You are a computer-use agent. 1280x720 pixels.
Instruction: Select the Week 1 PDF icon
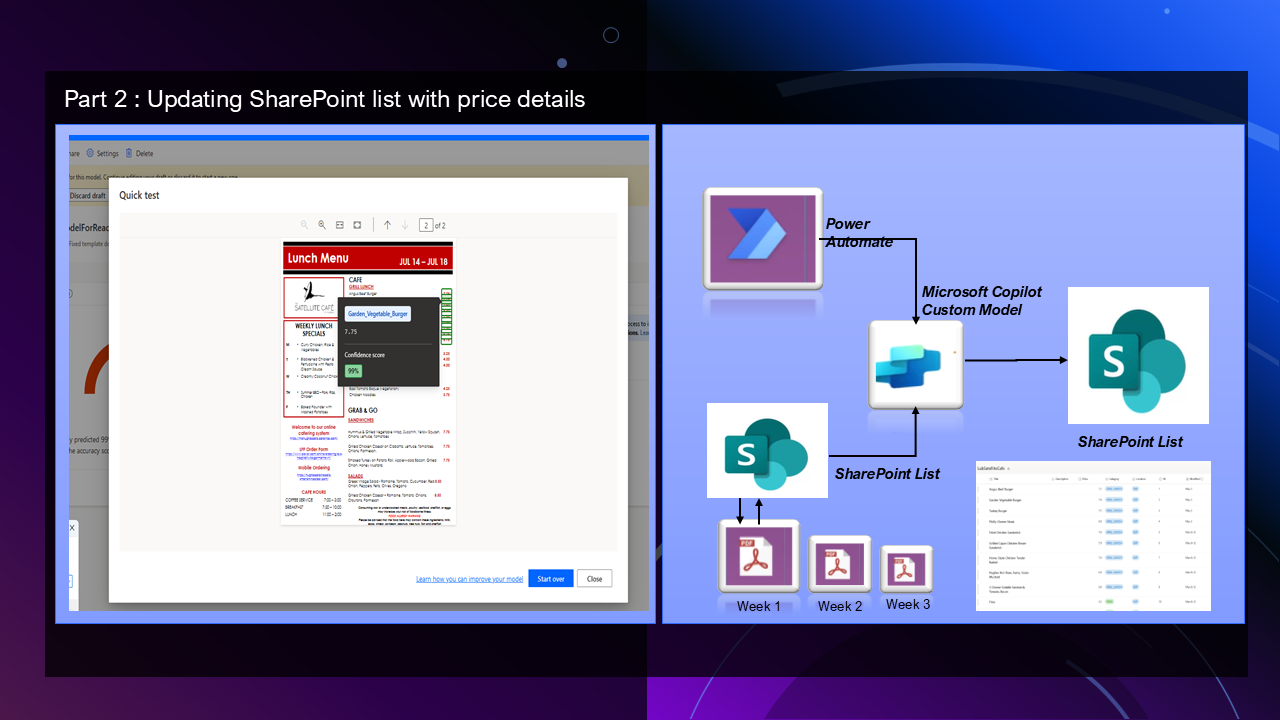click(759, 557)
